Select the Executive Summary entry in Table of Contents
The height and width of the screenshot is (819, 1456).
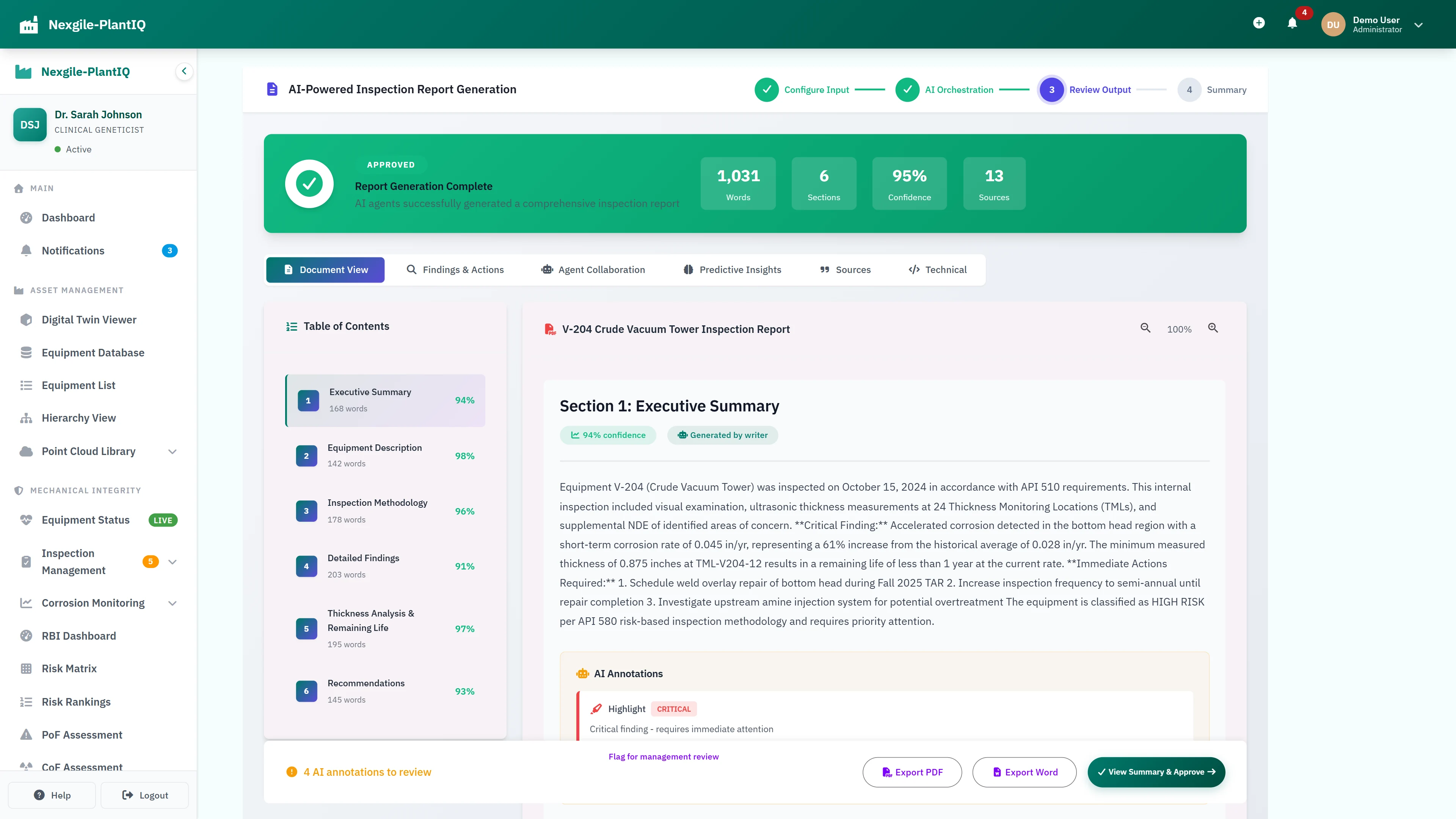click(386, 400)
